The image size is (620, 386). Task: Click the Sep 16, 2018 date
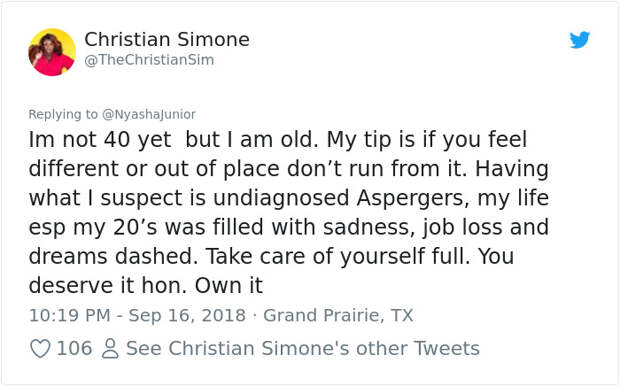click(187, 315)
